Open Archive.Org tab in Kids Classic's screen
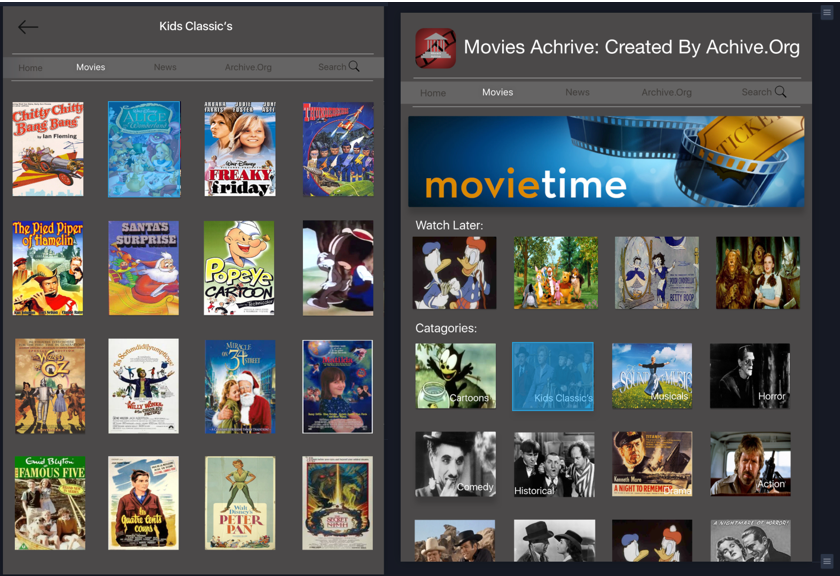This screenshot has width=840, height=576. [x=248, y=67]
